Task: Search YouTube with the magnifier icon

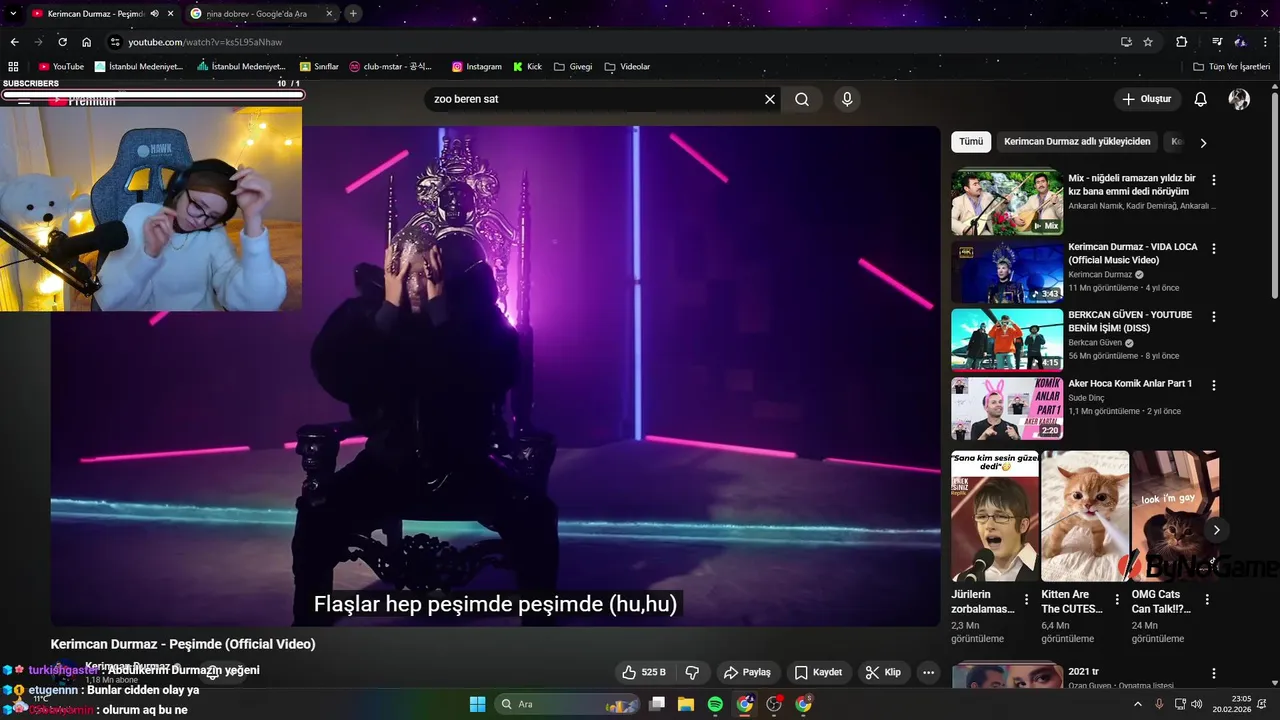Action: pos(802,99)
